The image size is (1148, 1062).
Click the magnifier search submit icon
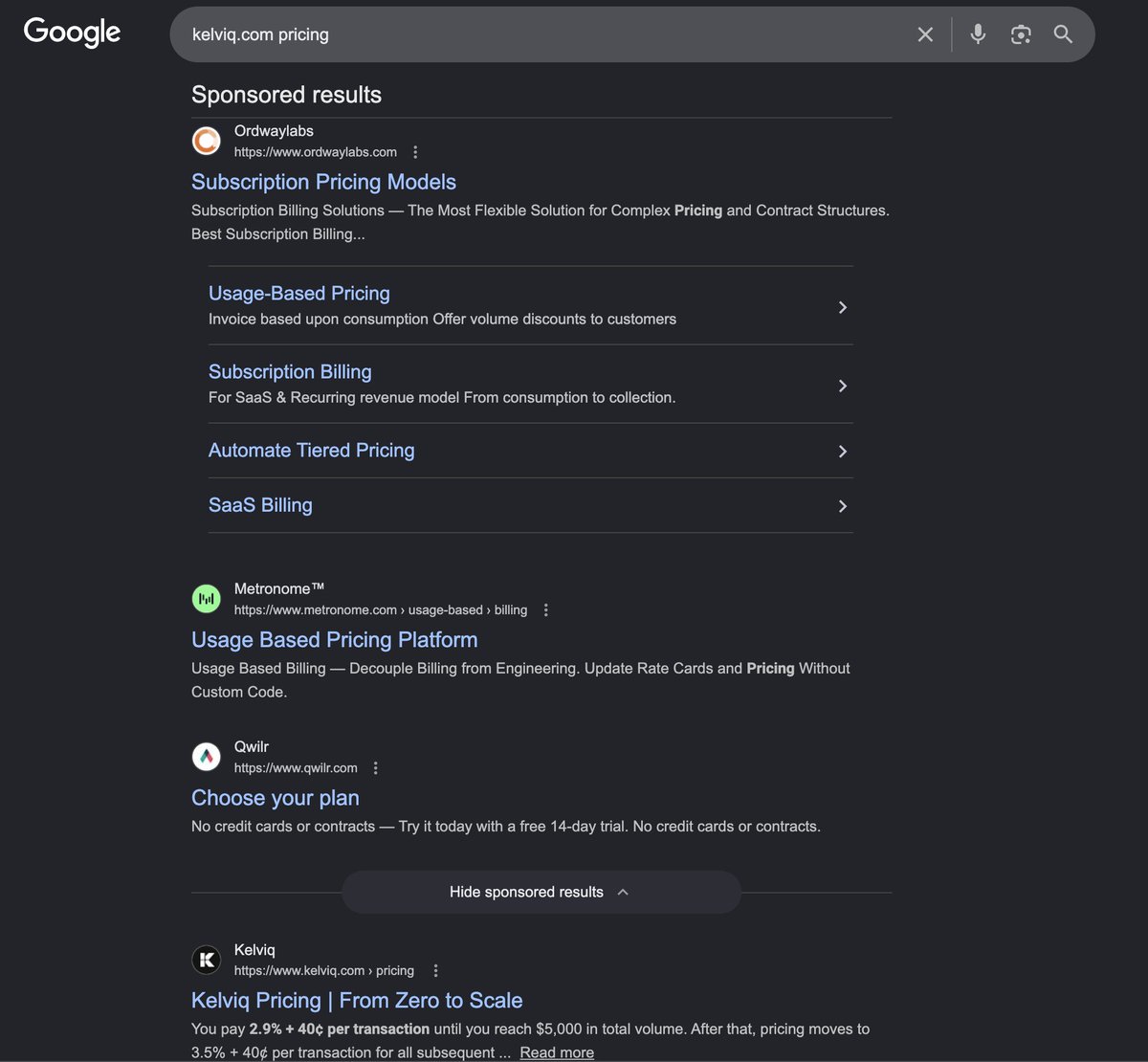point(1063,34)
